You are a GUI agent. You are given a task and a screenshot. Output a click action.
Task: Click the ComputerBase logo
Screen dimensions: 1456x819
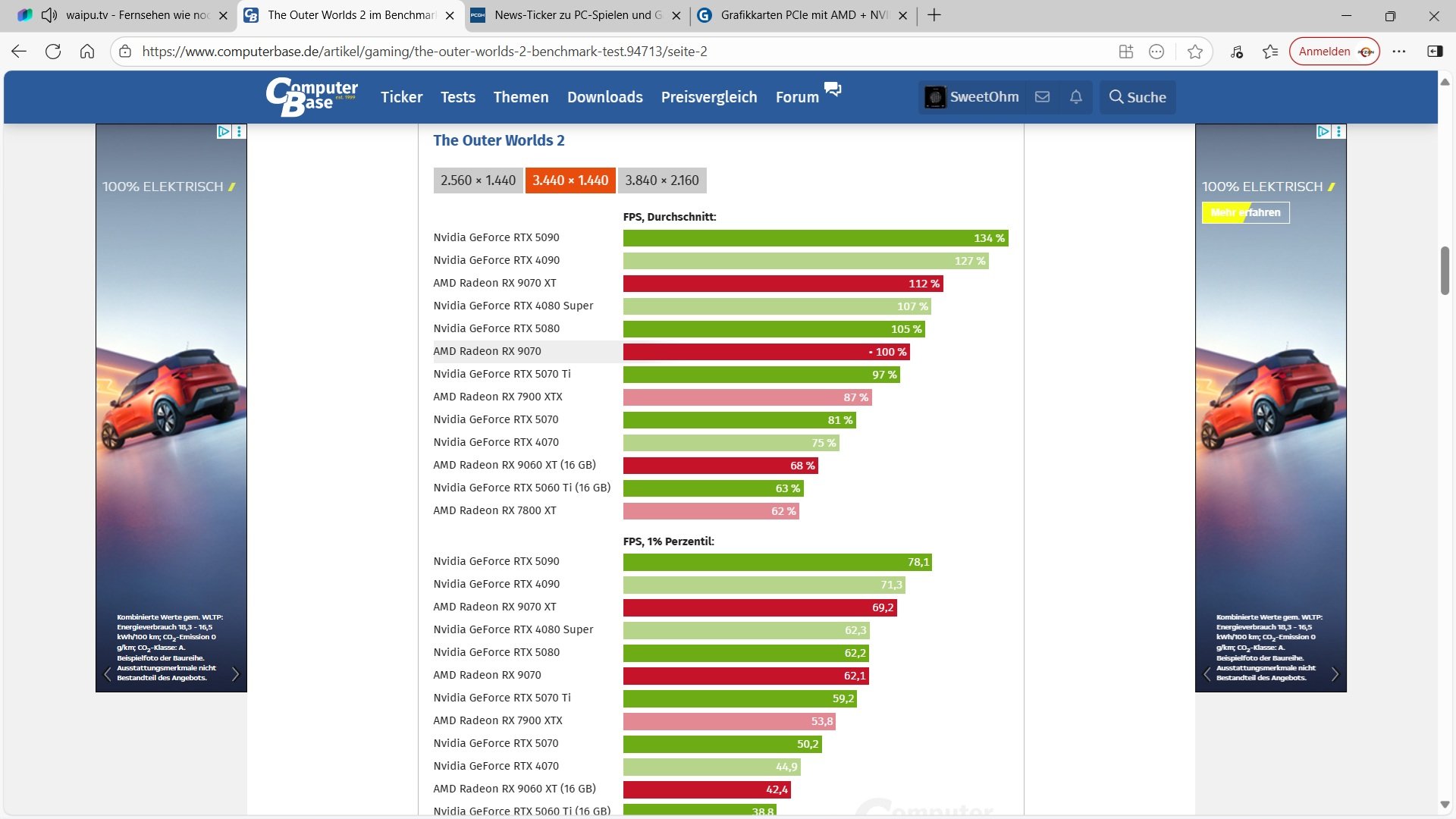(x=312, y=96)
